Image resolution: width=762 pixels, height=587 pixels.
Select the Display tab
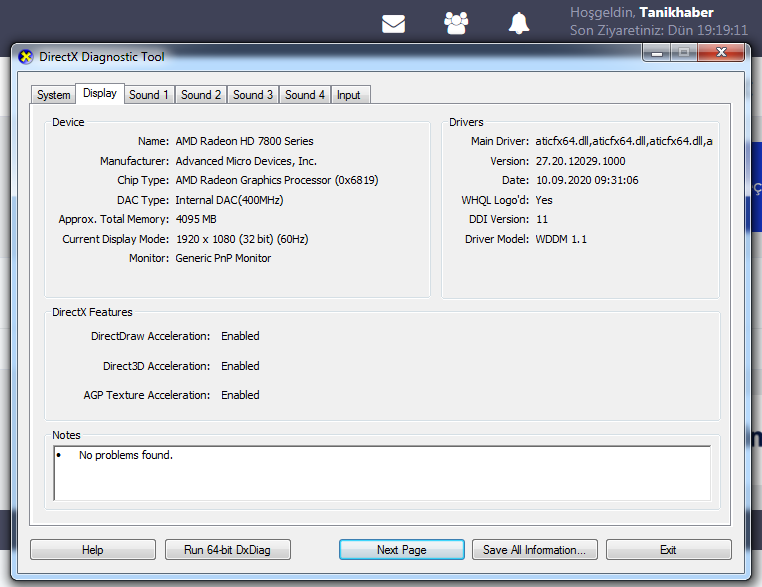pyautogui.click(x=100, y=93)
